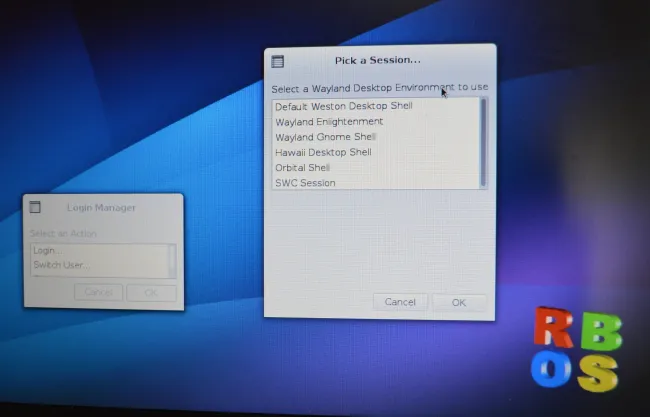Screen dimensions: 650x417
Task: Click the Login Manager window menu icon
Action: [35, 207]
